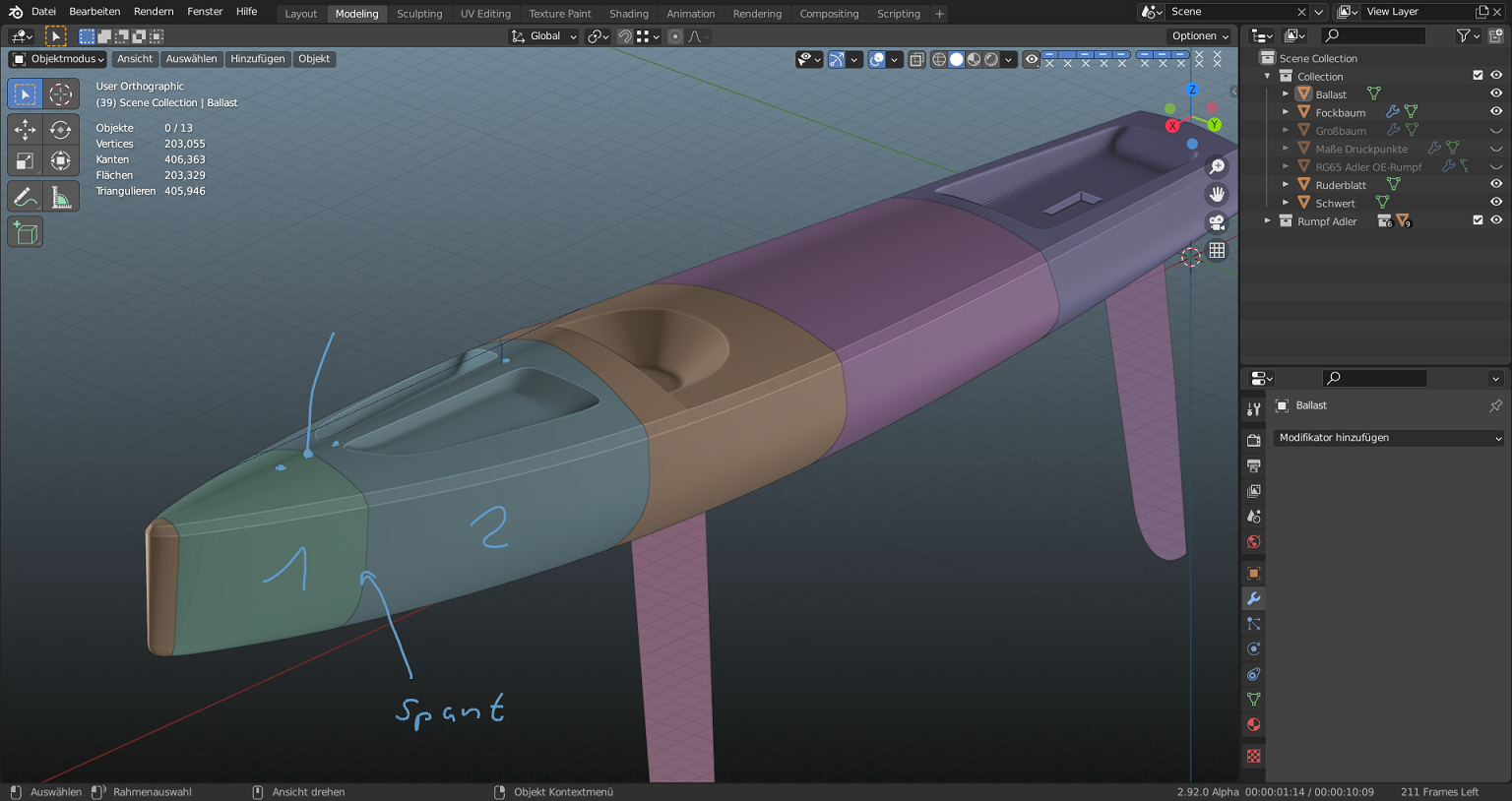This screenshot has height=801, width=1512.
Task: Activate the Add Cube tool
Action: pos(26,232)
